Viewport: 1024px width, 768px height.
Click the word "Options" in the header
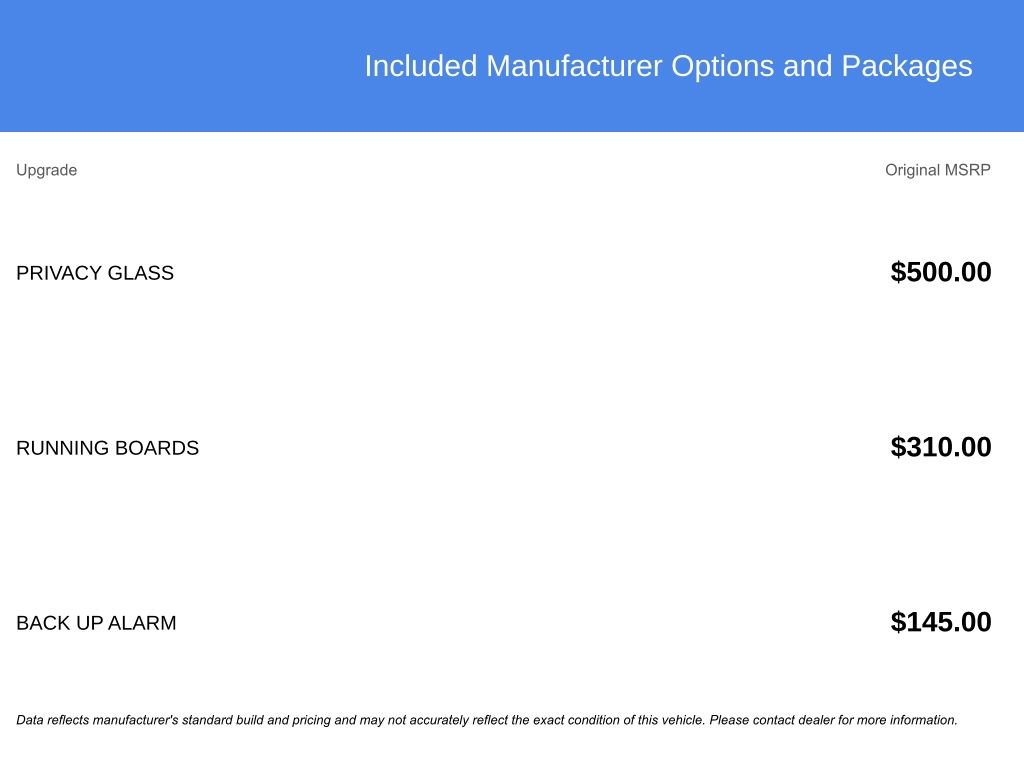(722, 66)
